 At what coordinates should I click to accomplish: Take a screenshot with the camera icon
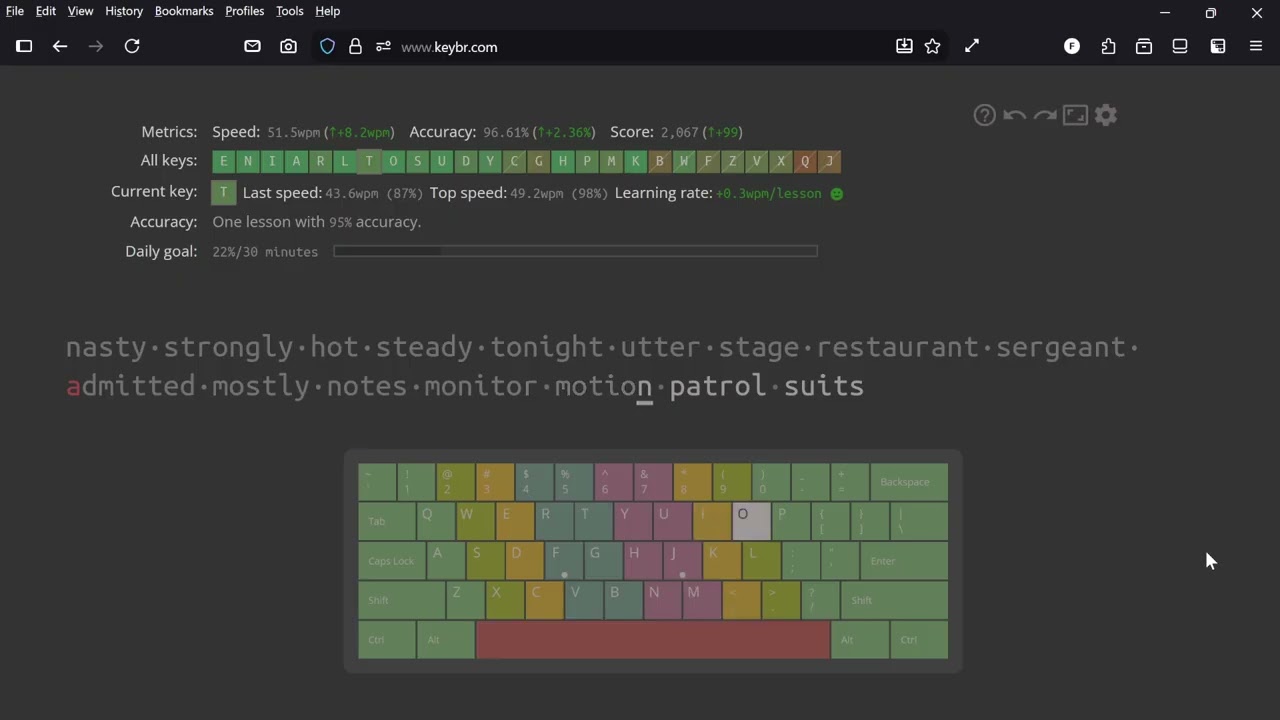pos(288,46)
